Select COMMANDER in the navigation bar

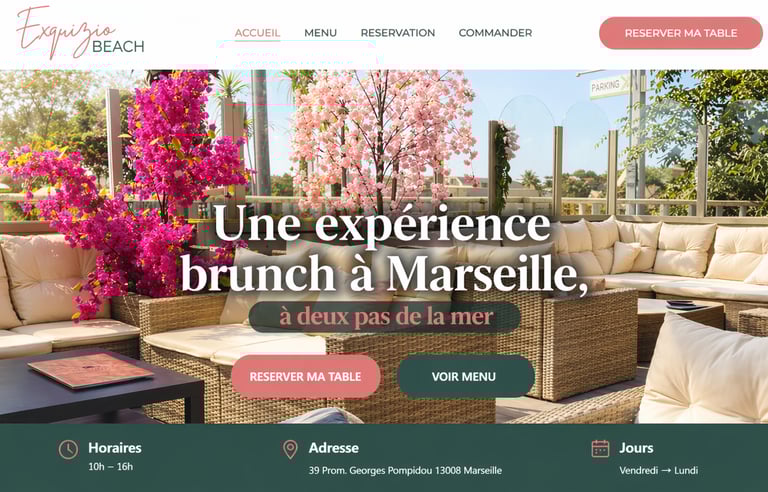coord(495,33)
